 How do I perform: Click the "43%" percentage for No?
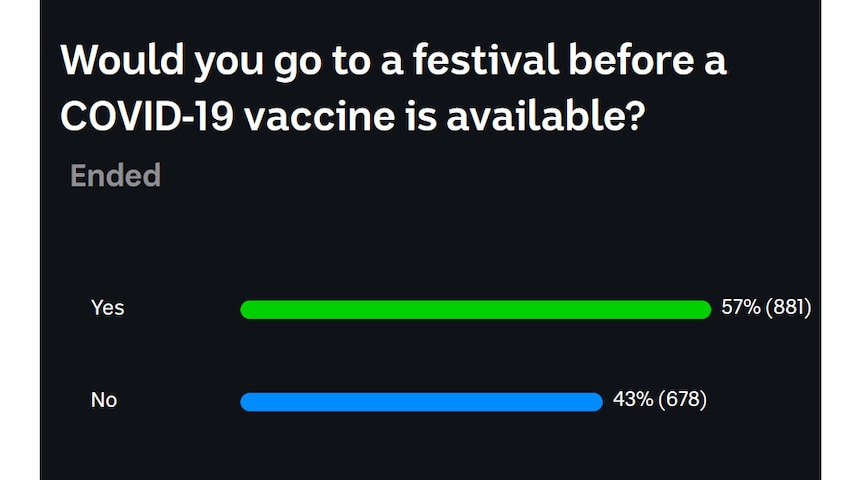click(633, 399)
